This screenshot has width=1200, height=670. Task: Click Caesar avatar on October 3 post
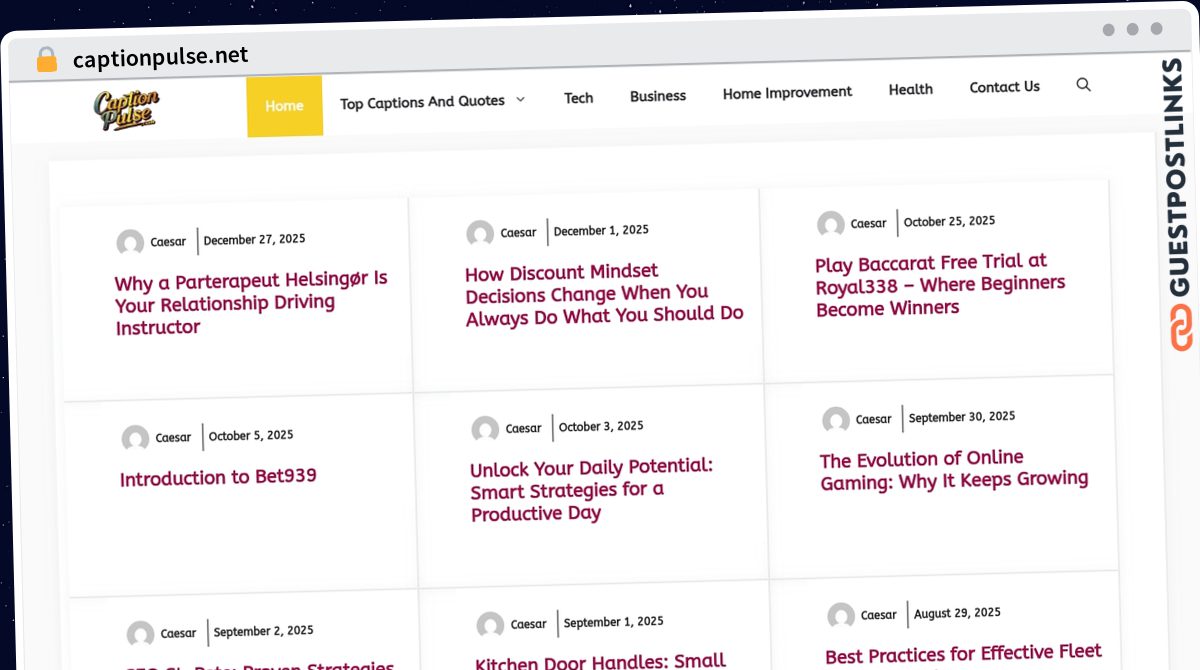pos(485,430)
